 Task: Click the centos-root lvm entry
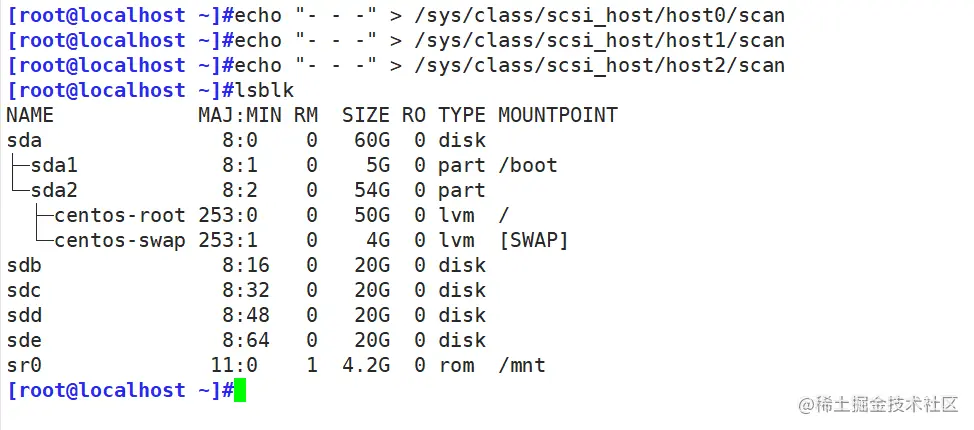[120, 215]
